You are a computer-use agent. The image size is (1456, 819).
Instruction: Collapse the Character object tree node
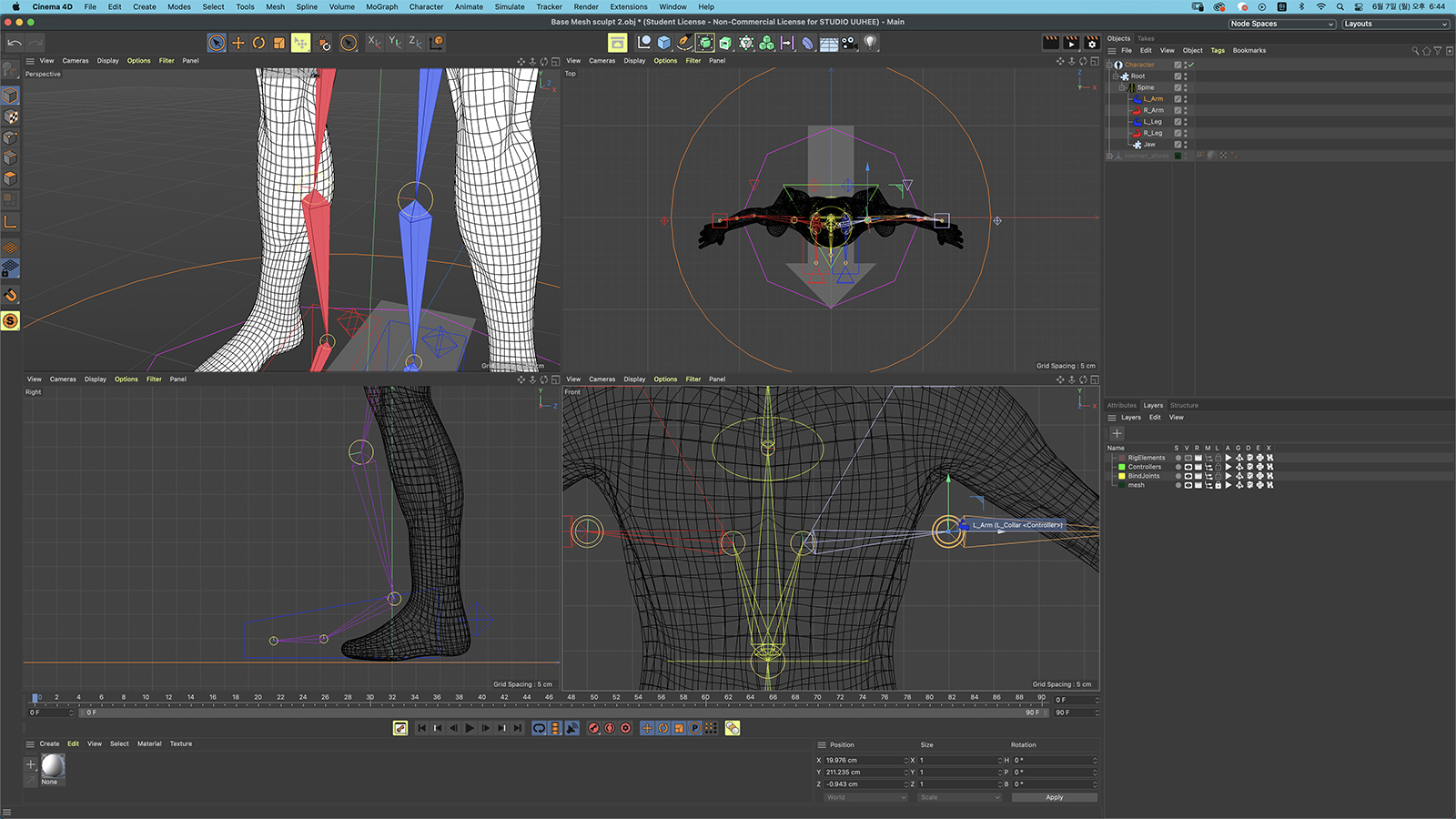click(x=1109, y=65)
